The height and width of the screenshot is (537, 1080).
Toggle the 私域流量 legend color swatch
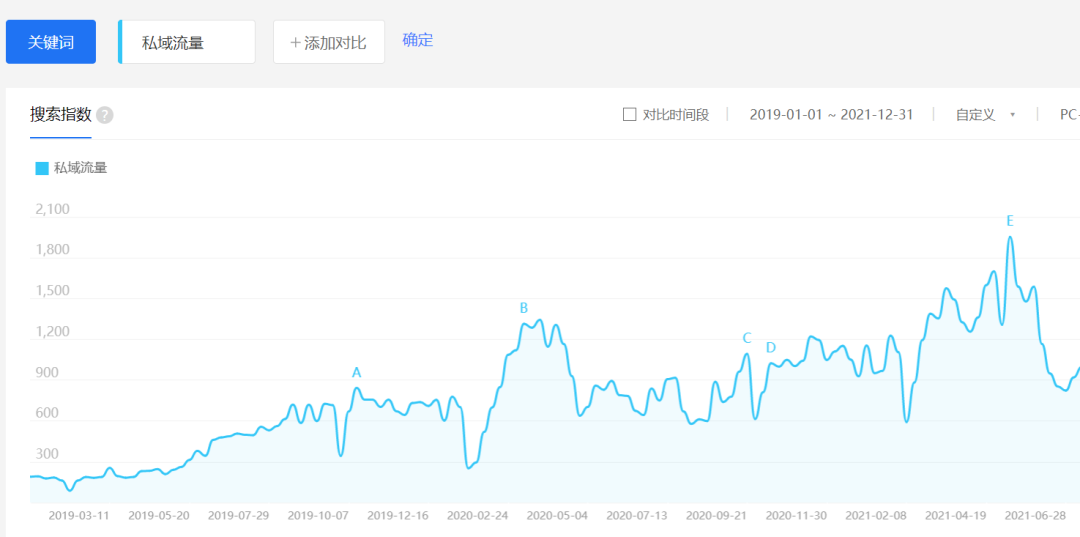coord(42,168)
